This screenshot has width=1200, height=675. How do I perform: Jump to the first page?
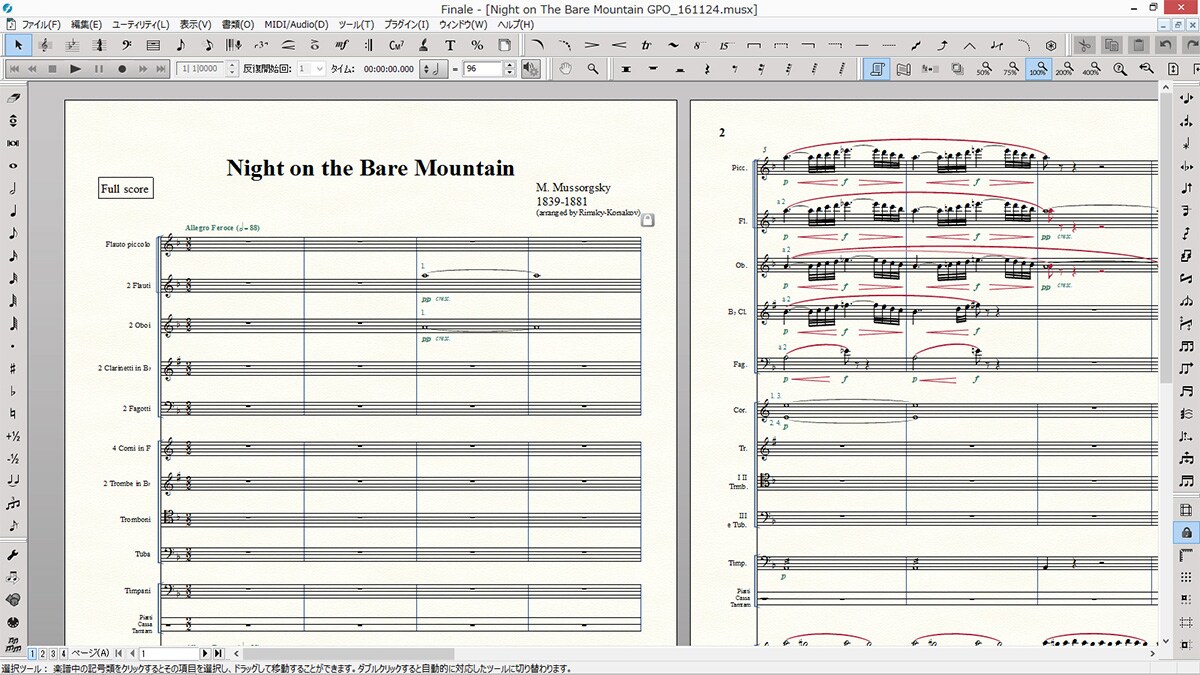click(119, 653)
